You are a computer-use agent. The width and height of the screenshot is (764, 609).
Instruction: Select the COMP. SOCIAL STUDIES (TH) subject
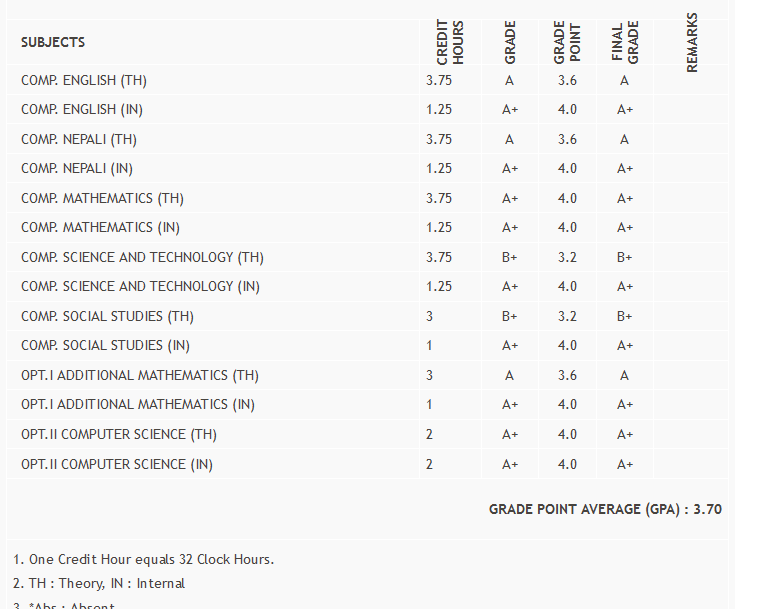point(107,316)
